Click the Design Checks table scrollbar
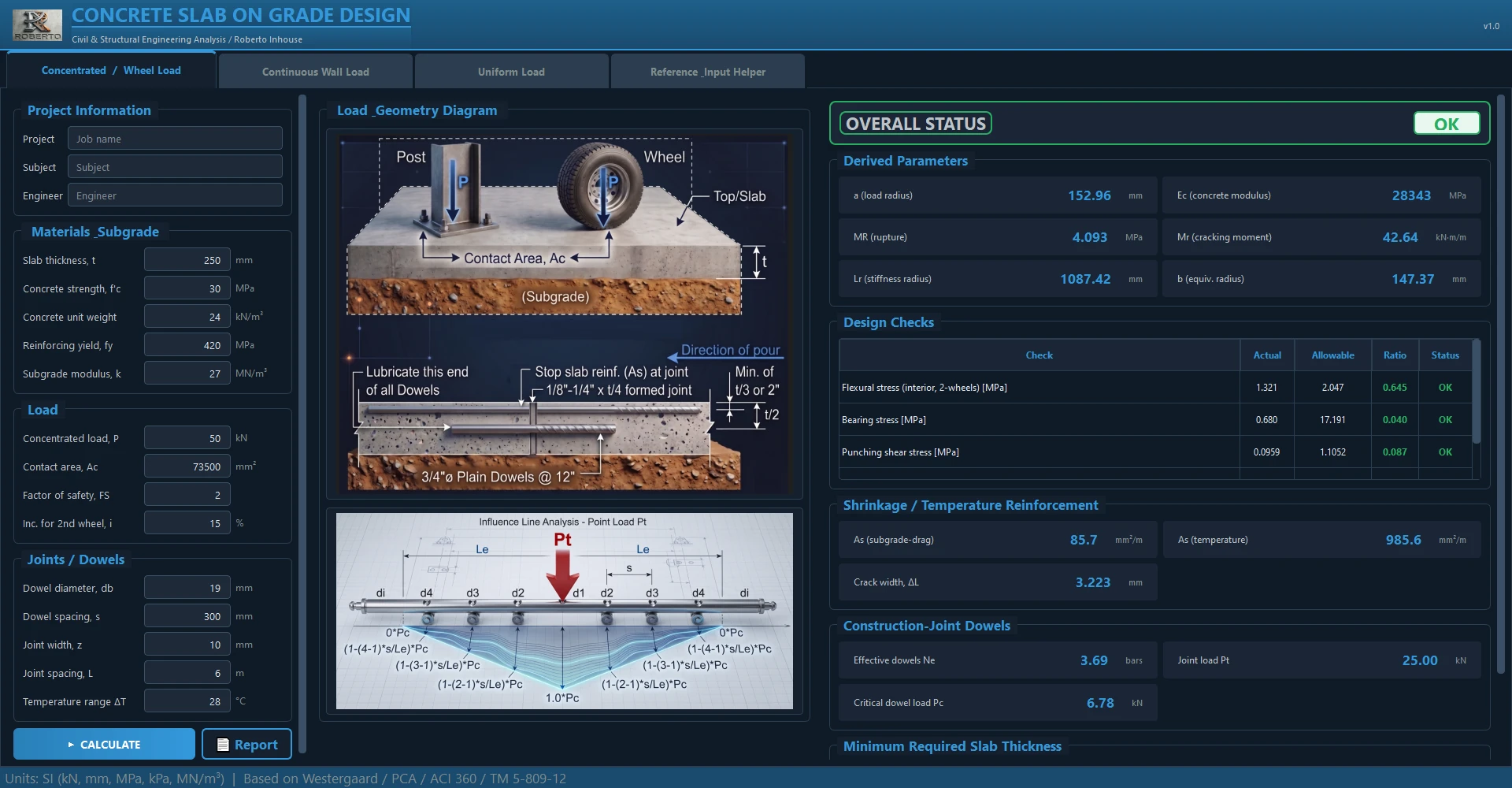Screen dimensions: 1512x788 [x=1477, y=391]
